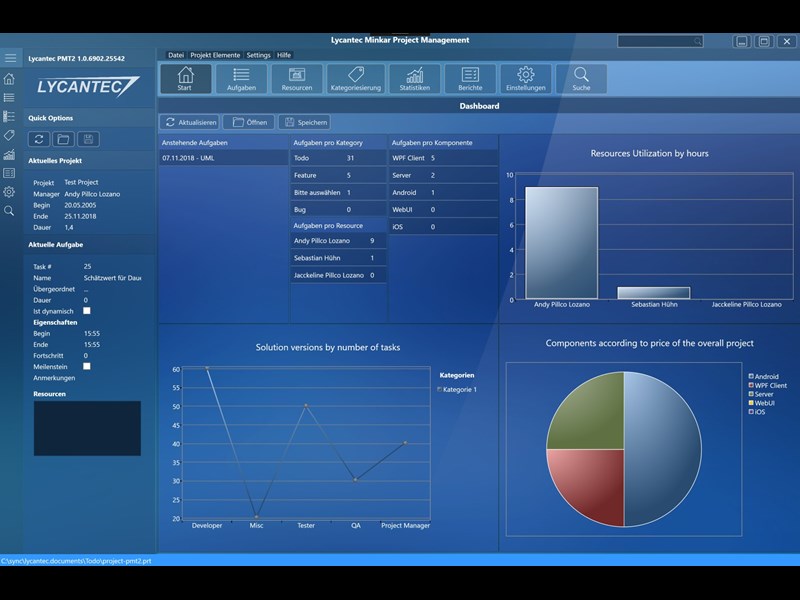Select the pending task "07.11.2018 - UML"
This screenshot has height=600, width=800.
pos(223,158)
